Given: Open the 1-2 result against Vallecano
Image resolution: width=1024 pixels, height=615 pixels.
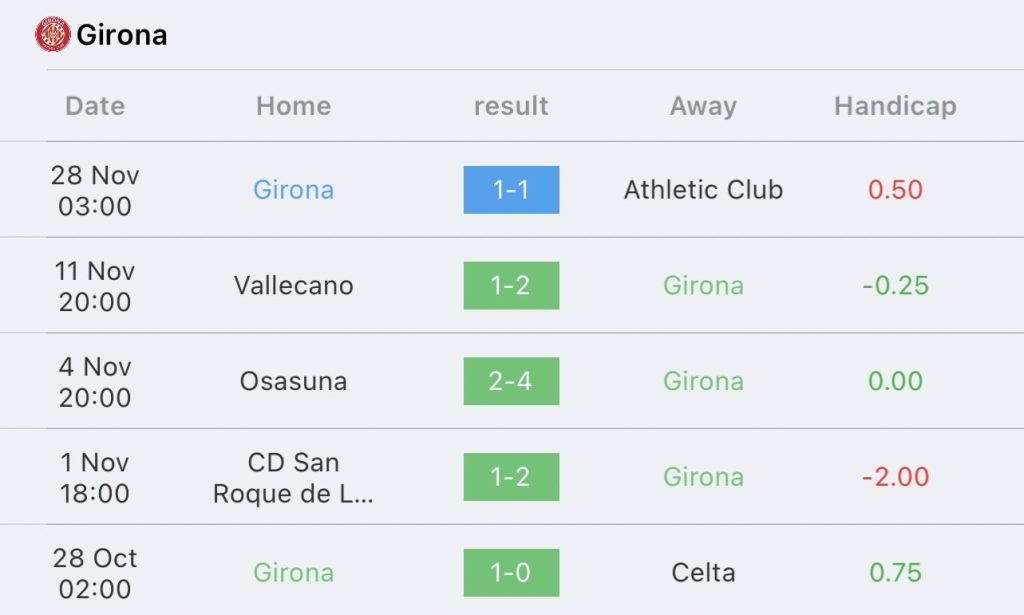Looking at the screenshot, I should (x=511, y=285).
